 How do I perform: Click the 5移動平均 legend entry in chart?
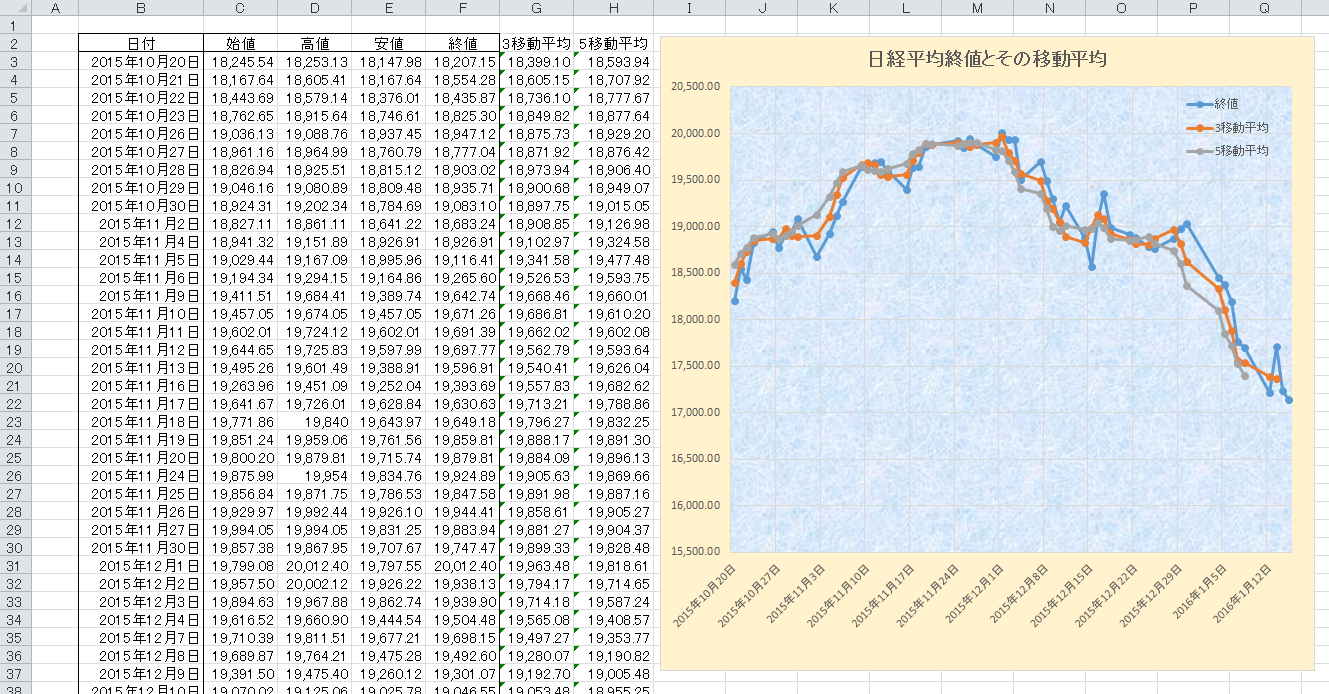(x=1227, y=151)
